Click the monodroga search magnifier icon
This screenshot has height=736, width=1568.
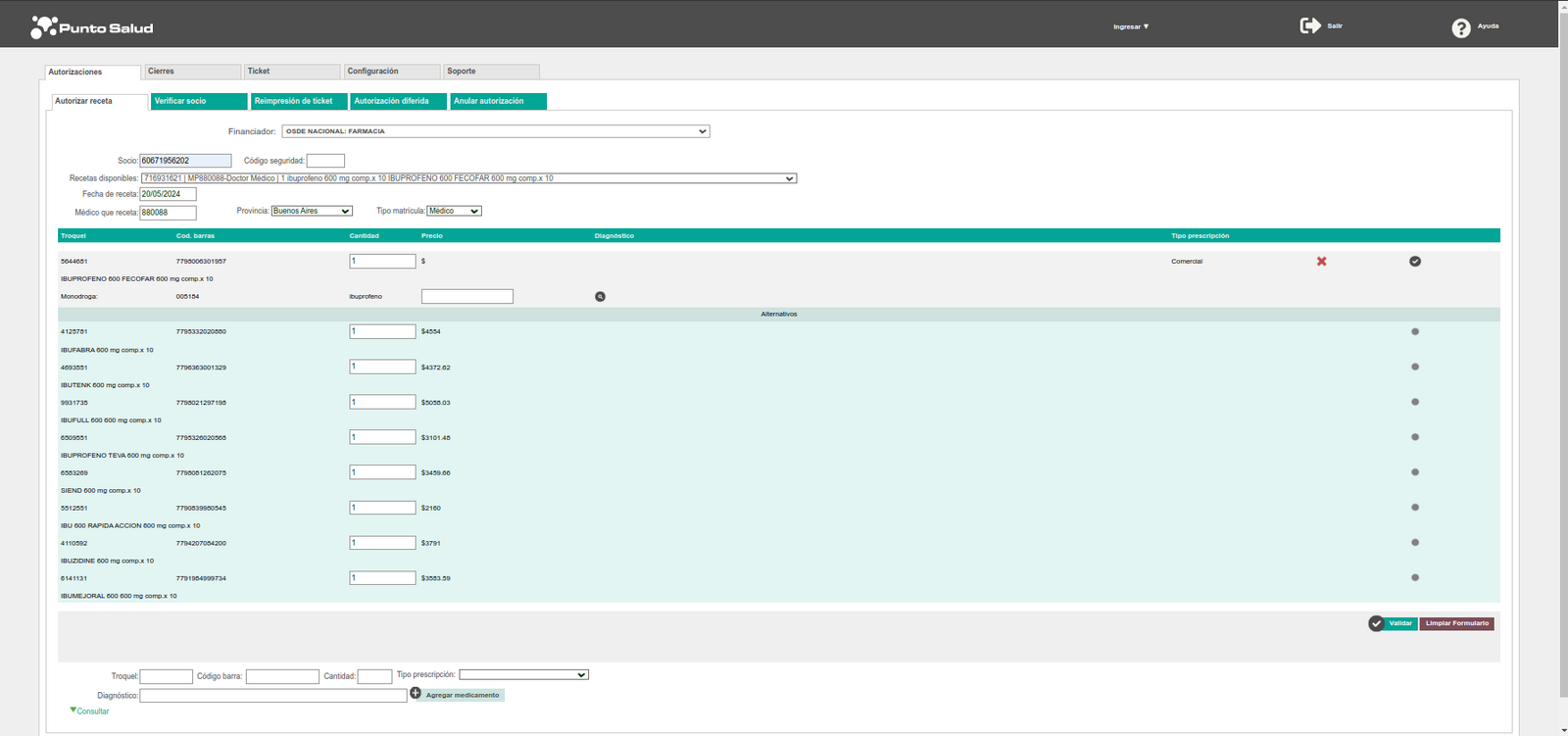click(600, 296)
